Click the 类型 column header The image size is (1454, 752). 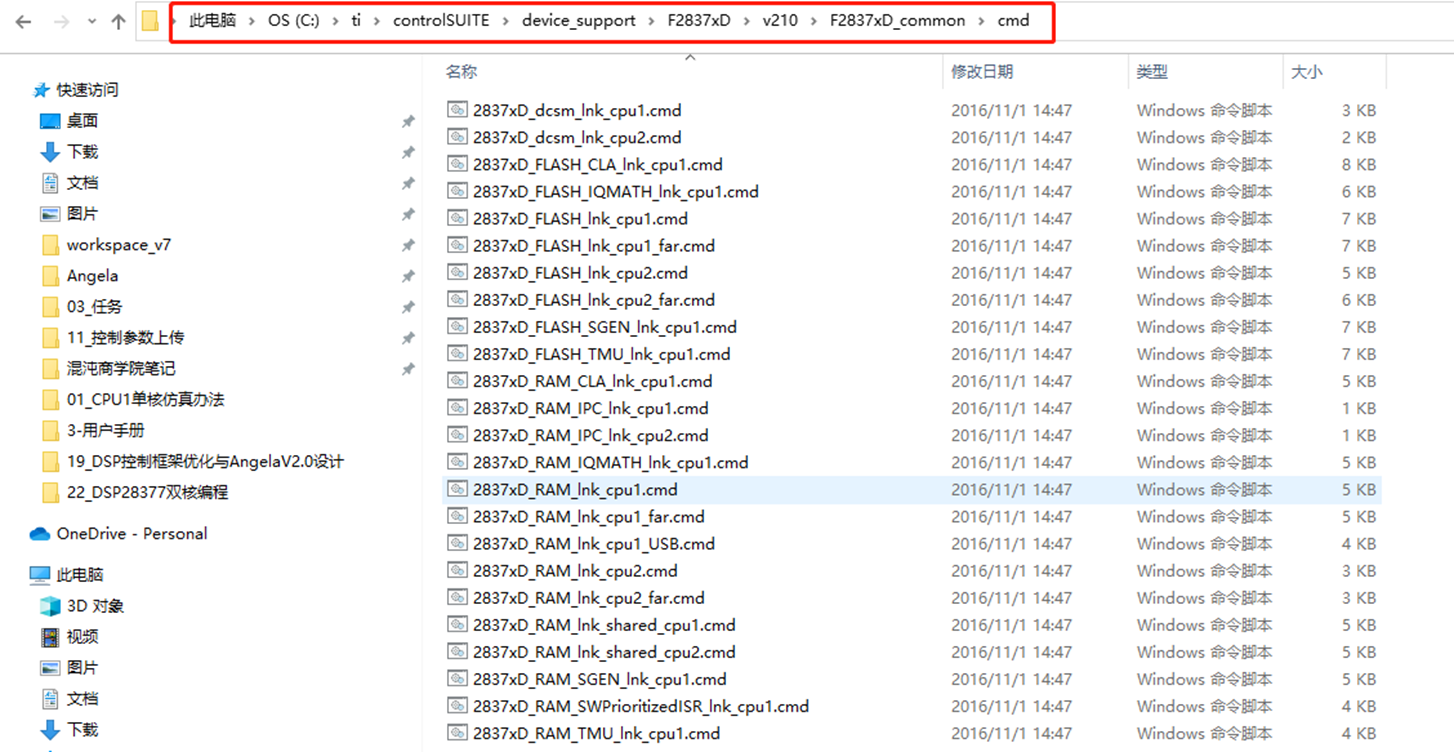click(1149, 71)
